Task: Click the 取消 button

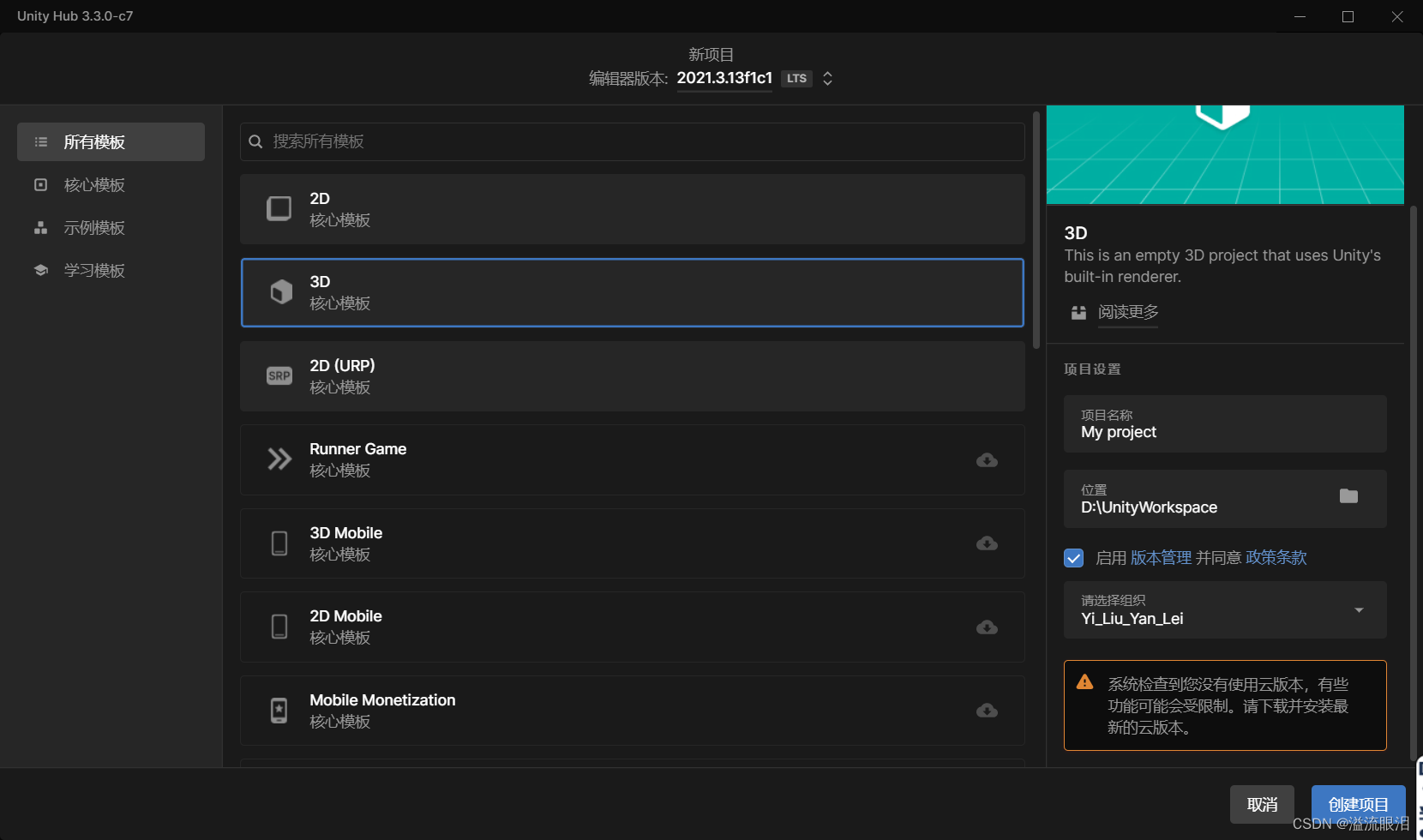Action: [1262, 804]
